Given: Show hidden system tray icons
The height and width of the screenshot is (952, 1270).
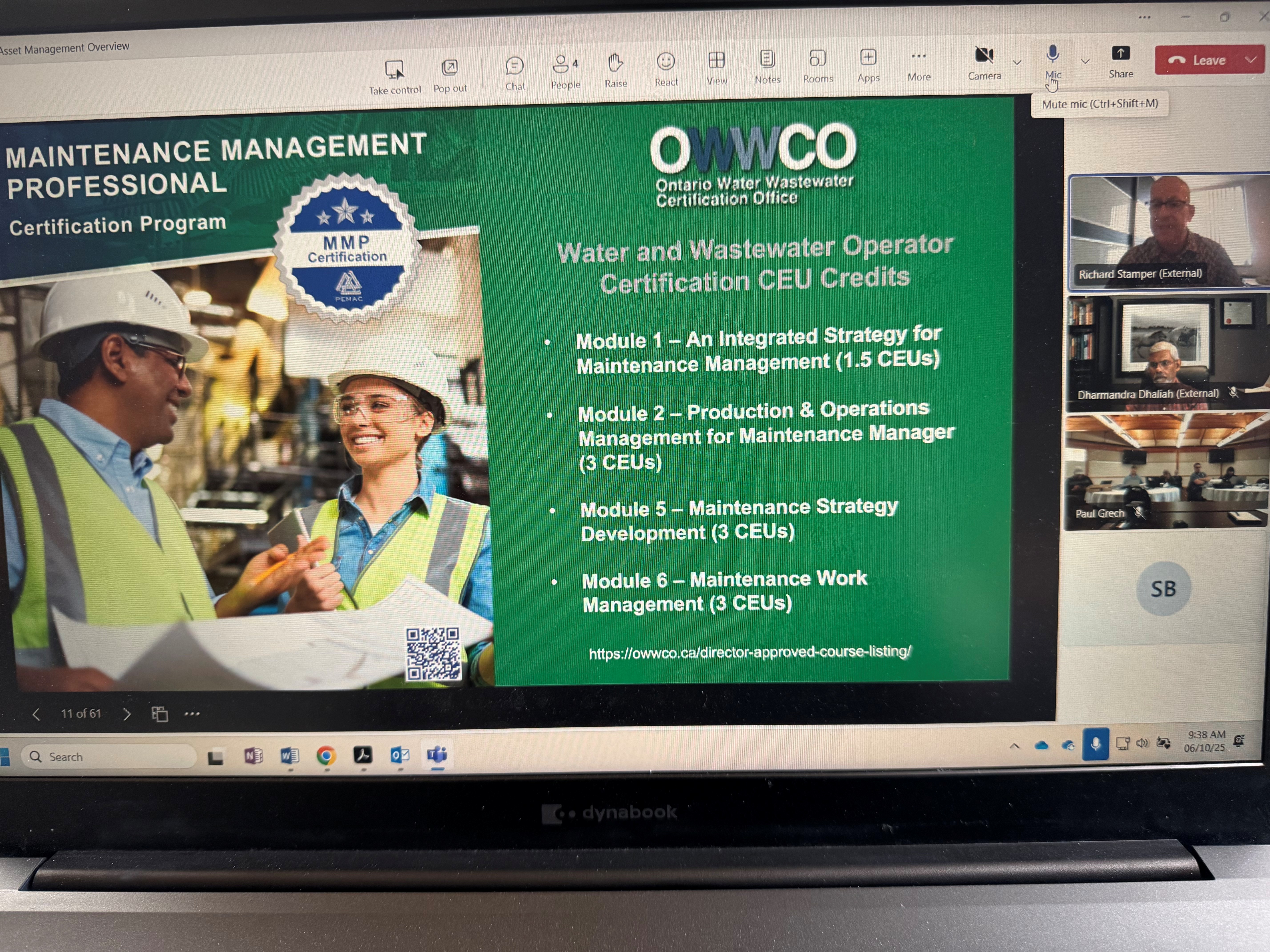Looking at the screenshot, I should tap(1015, 746).
